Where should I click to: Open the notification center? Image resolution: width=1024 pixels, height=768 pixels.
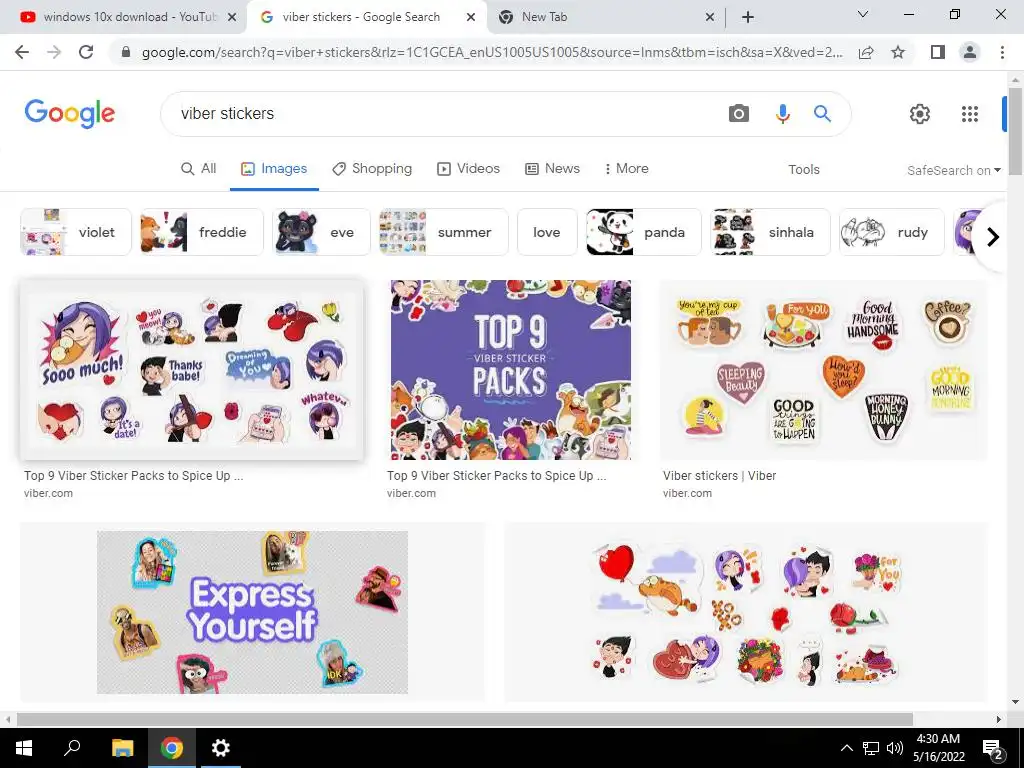pyautogui.click(x=993, y=749)
